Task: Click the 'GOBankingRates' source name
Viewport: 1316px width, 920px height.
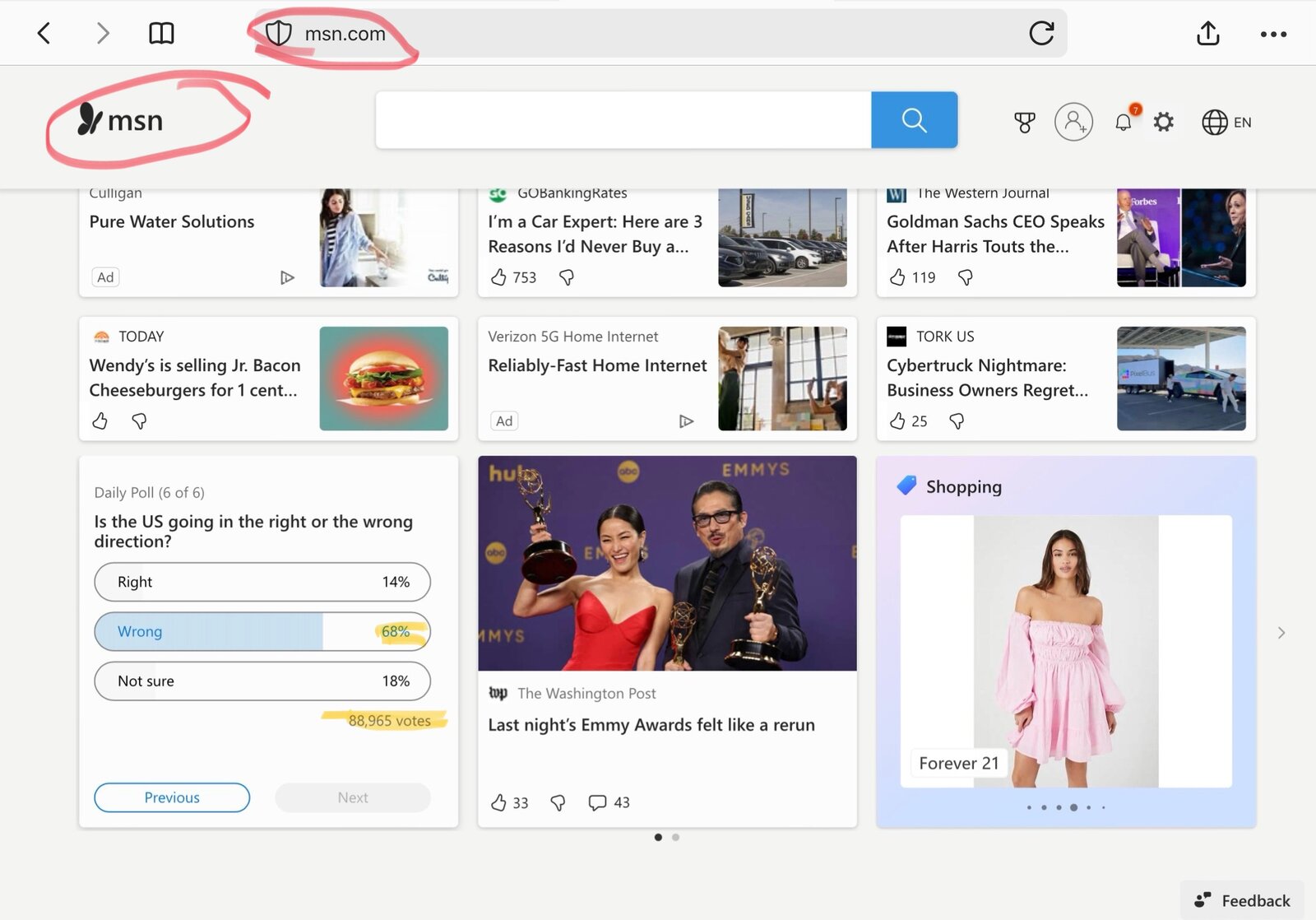Action: 572,193
